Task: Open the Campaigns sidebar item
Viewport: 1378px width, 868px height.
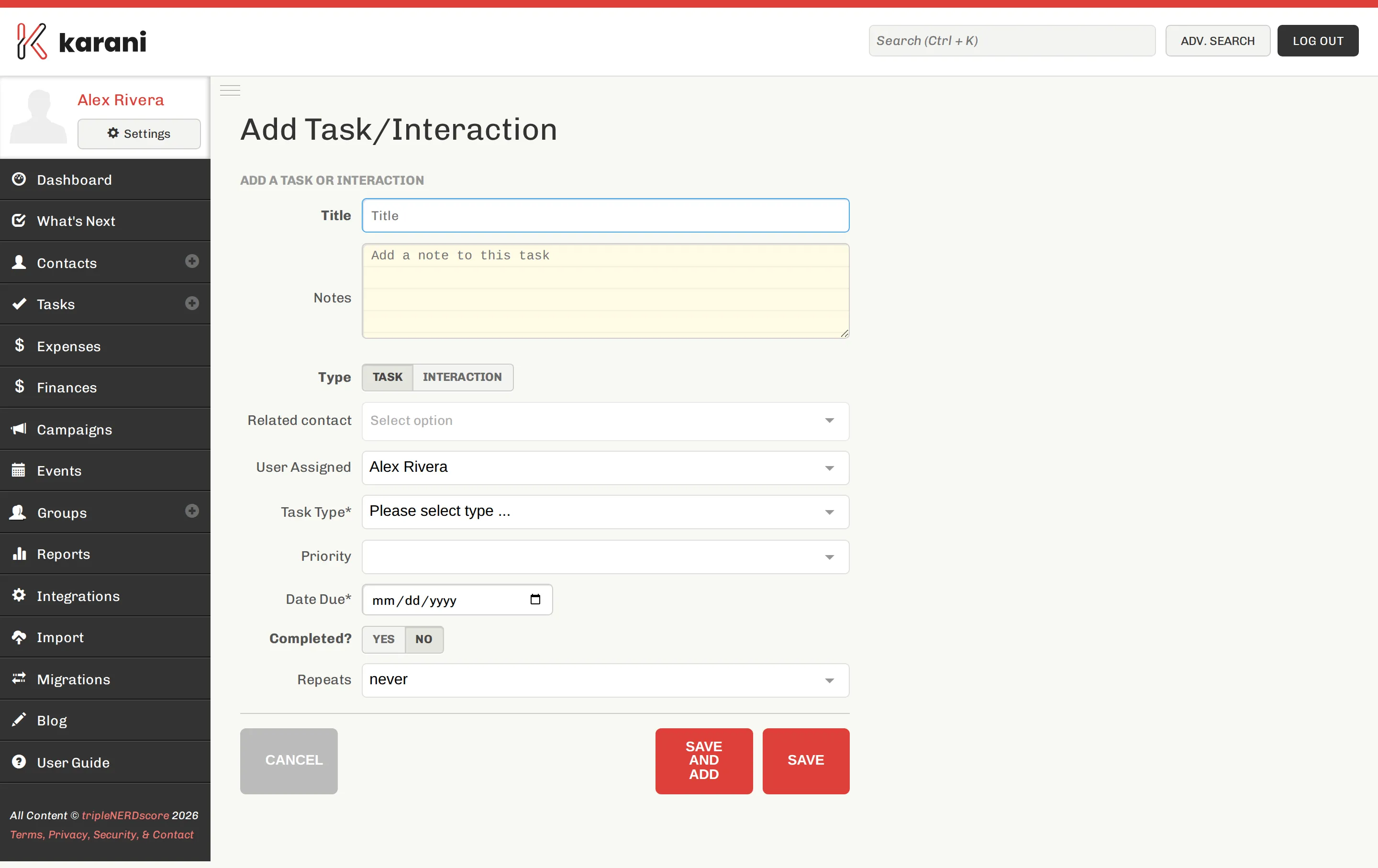Action: coord(105,429)
